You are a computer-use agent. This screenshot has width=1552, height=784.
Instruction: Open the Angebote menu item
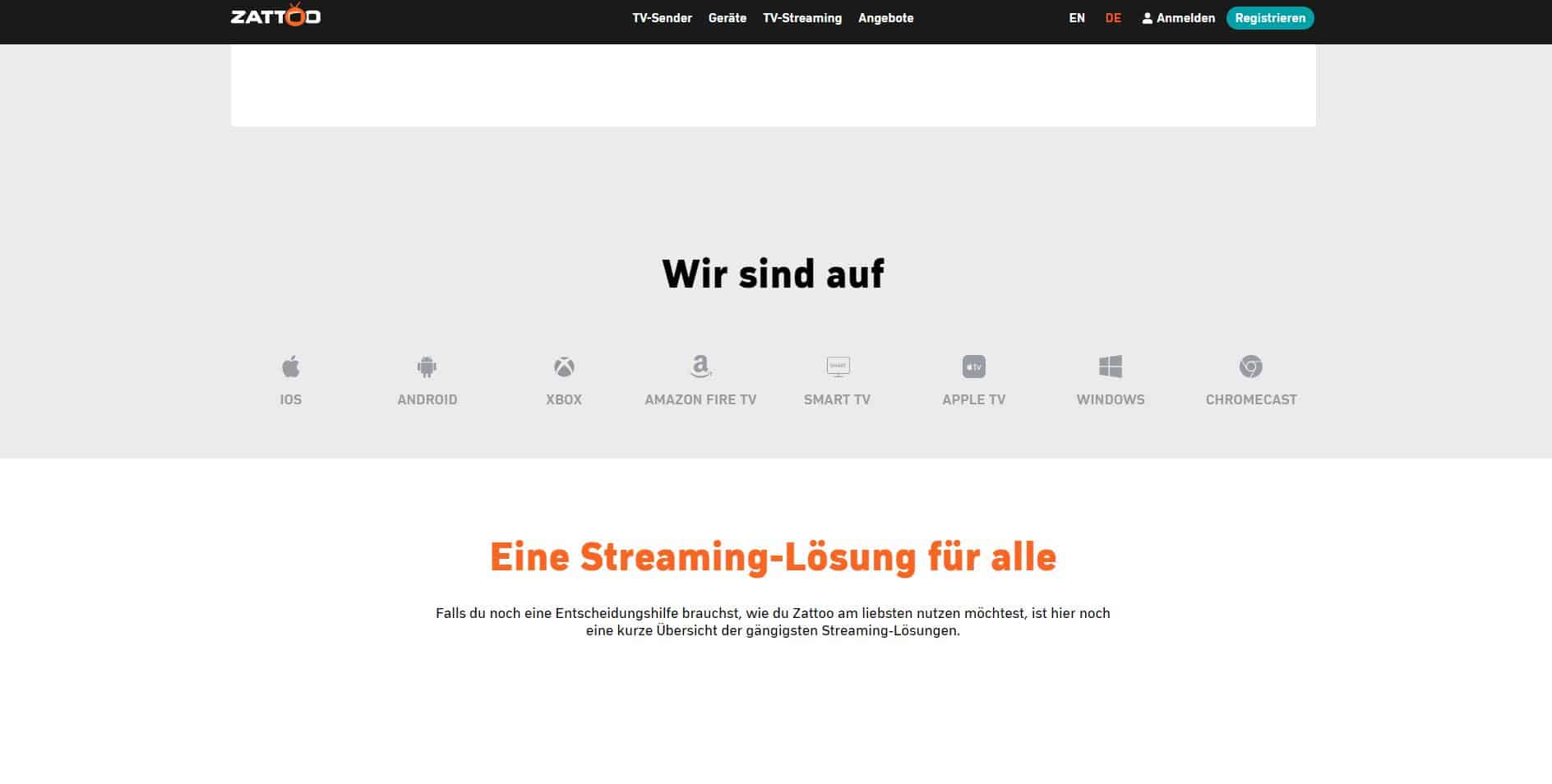pos(886,18)
